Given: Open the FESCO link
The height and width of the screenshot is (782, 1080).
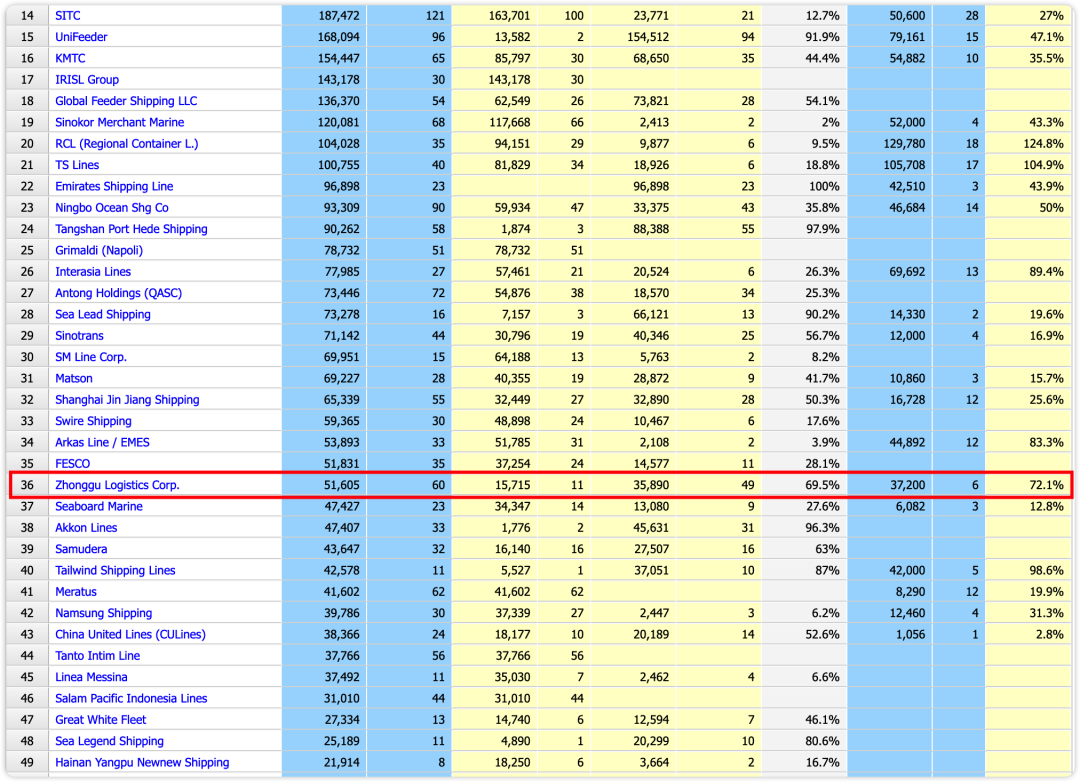Looking at the screenshot, I should click(x=72, y=464).
